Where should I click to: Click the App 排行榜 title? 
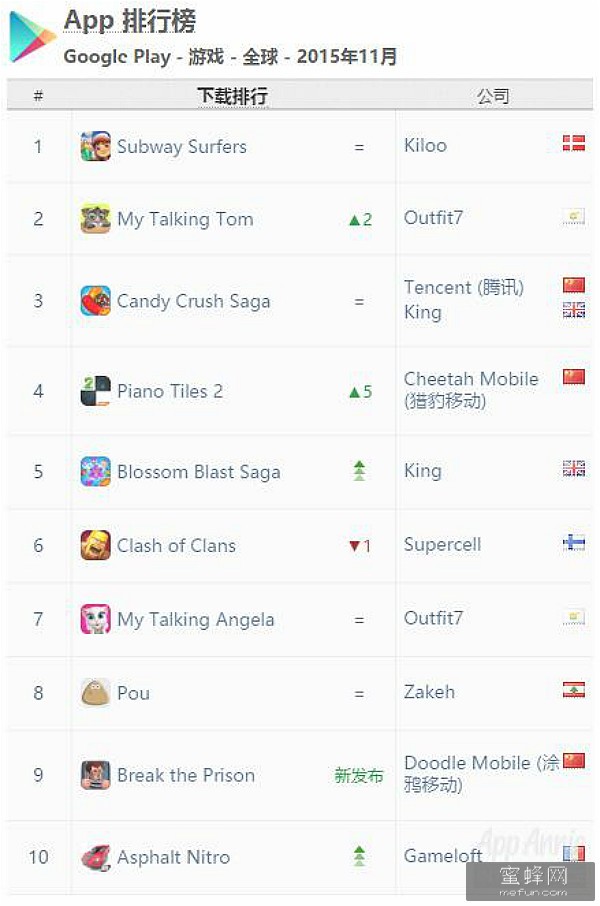(129, 22)
